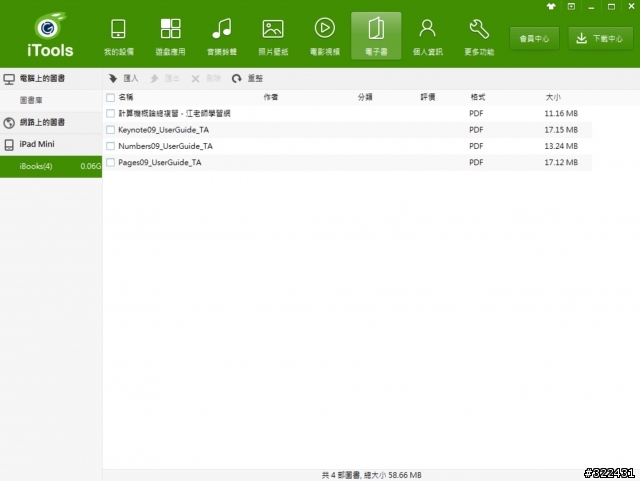Open the 更多功能 wrench tools section
Image resolution: width=640 pixels, height=481 pixels.
tap(479, 37)
